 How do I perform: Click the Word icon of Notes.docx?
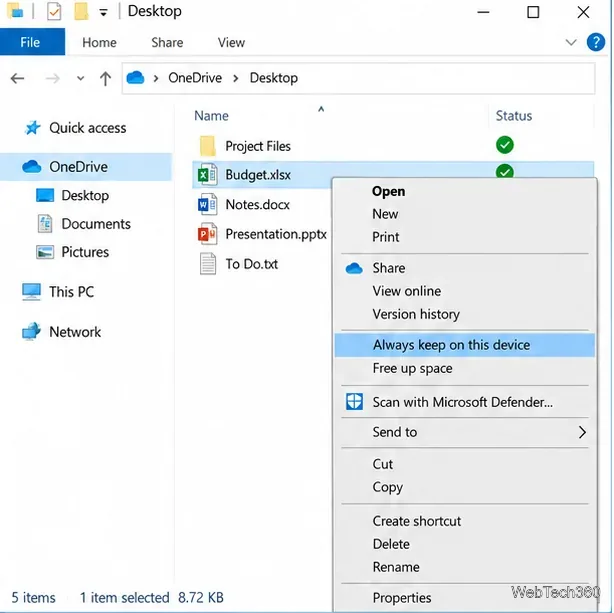coord(207,204)
